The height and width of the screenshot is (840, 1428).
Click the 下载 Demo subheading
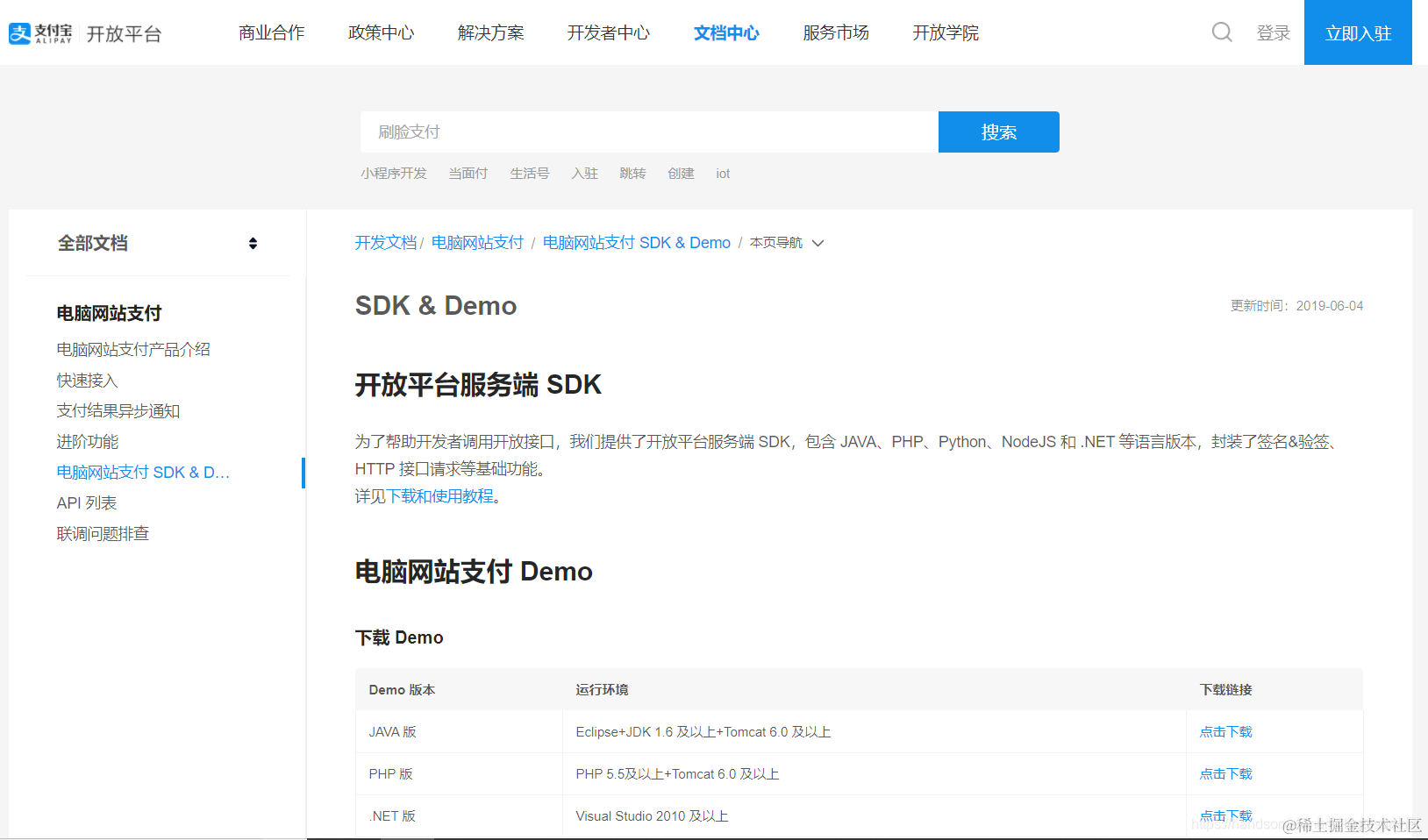tap(399, 637)
